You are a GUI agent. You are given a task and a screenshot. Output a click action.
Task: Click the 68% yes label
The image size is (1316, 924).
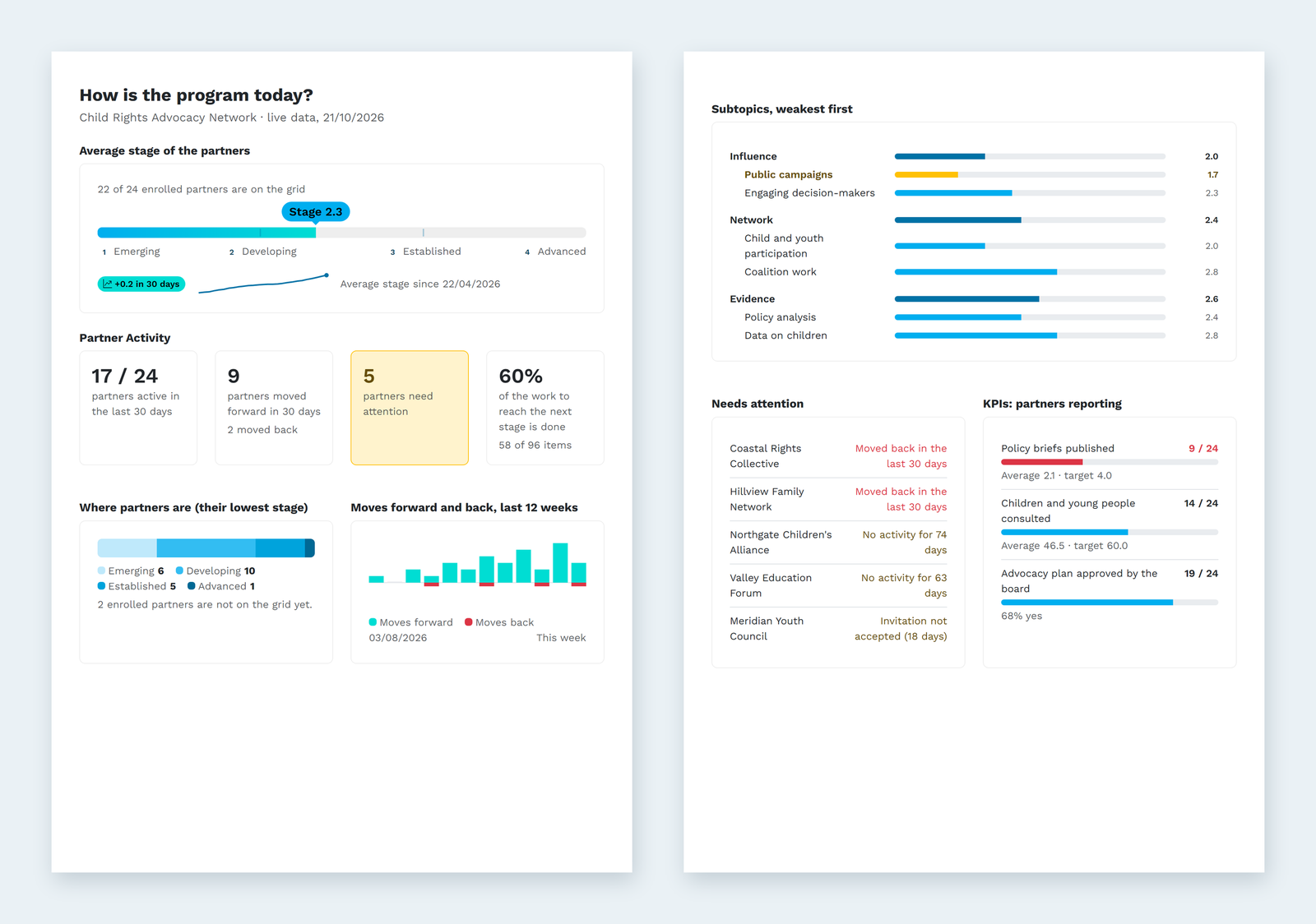pyautogui.click(x=1022, y=616)
